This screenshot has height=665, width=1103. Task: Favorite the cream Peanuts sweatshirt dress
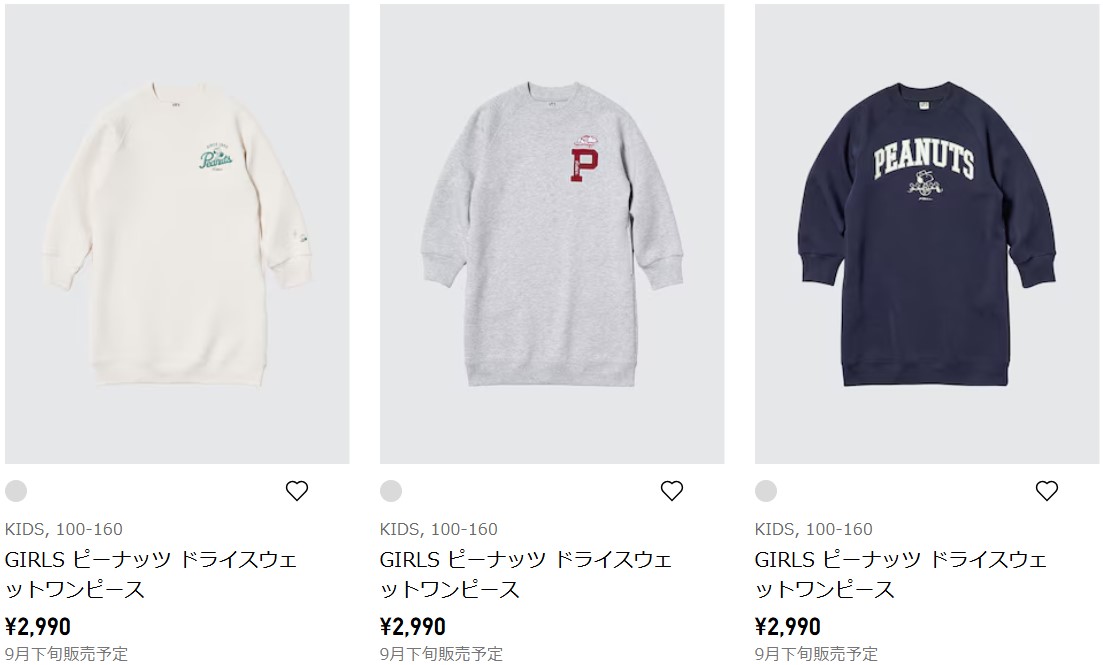coord(297,490)
